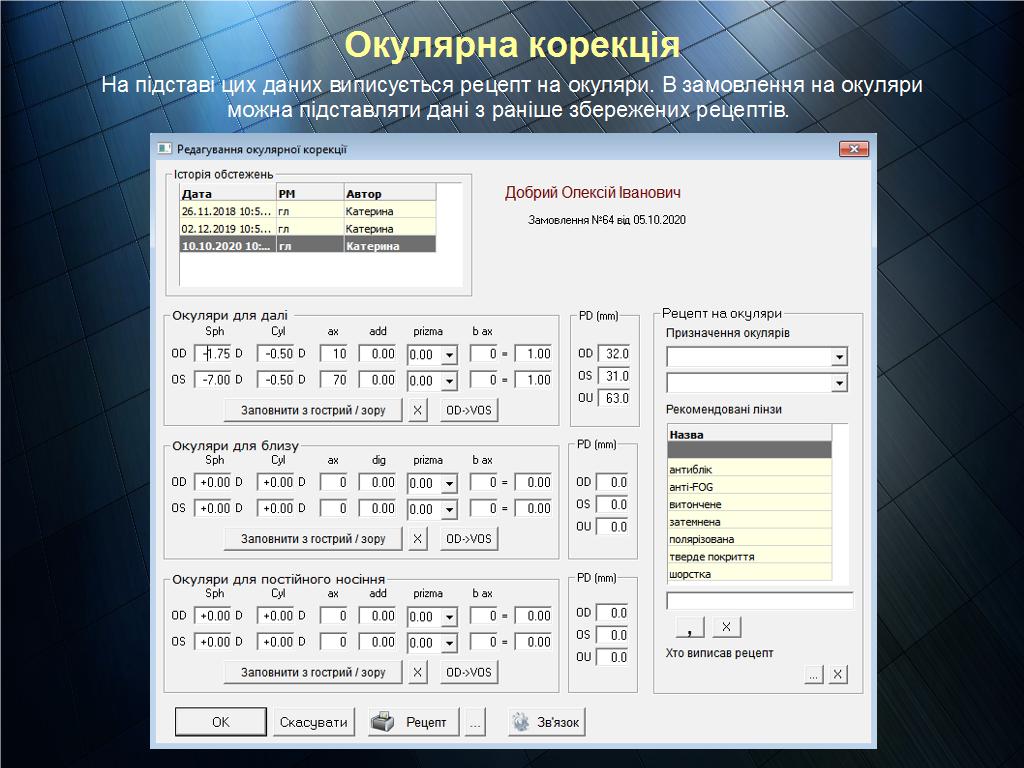This screenshot has height=768, width=1024.
Task: Click the Зв'язок button with gear icon
Action: 546,722
